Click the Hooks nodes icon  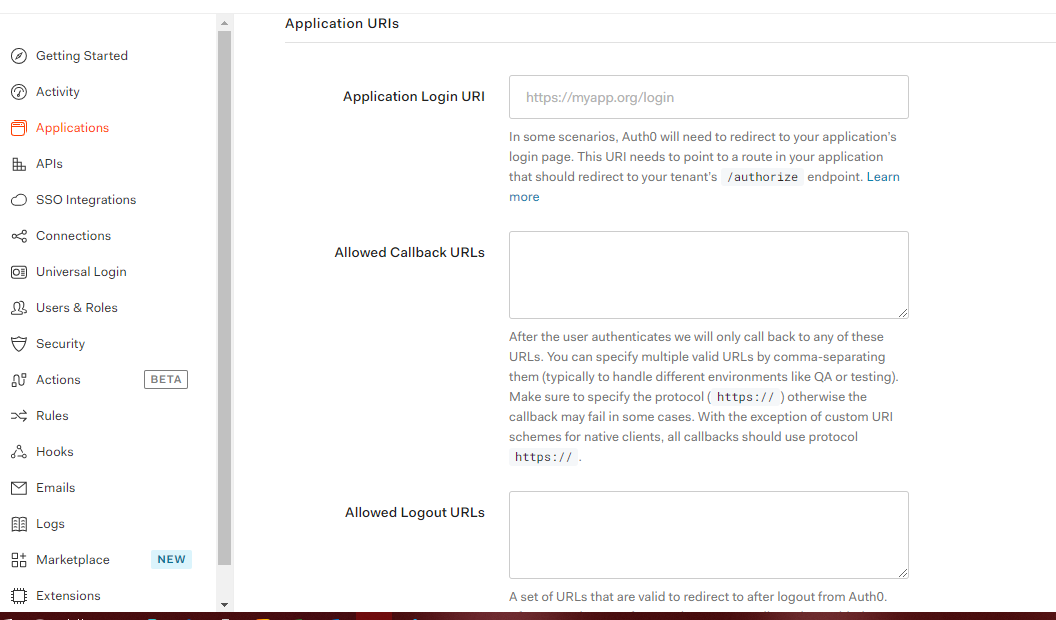(19, 452)
